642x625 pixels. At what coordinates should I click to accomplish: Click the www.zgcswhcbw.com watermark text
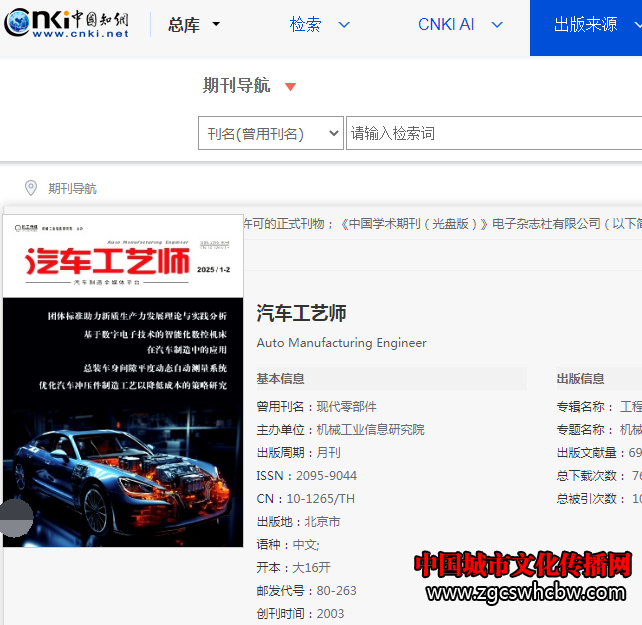click(525, 593)
